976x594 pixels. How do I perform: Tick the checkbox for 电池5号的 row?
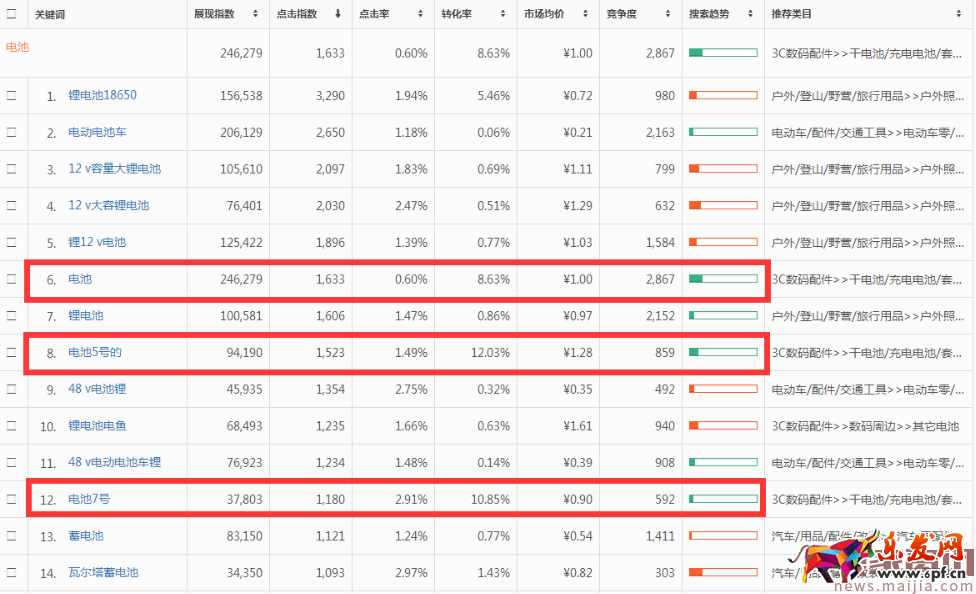click(x=12, y=352)
